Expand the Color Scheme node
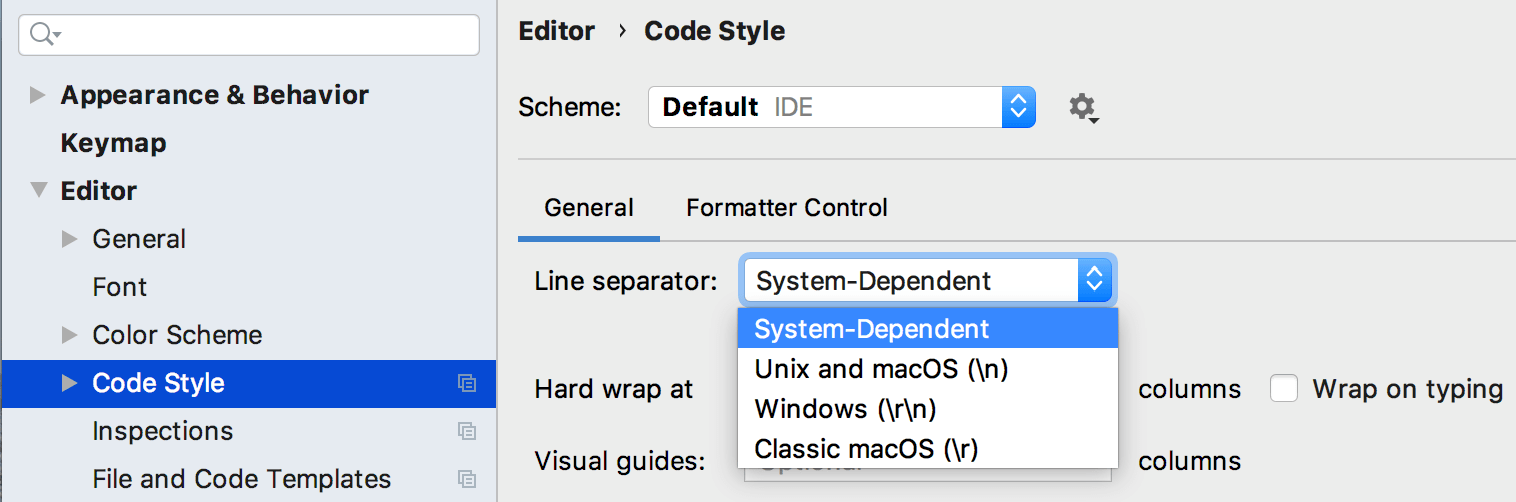This screenshot has width=1516, height=502. click(69, 335)
